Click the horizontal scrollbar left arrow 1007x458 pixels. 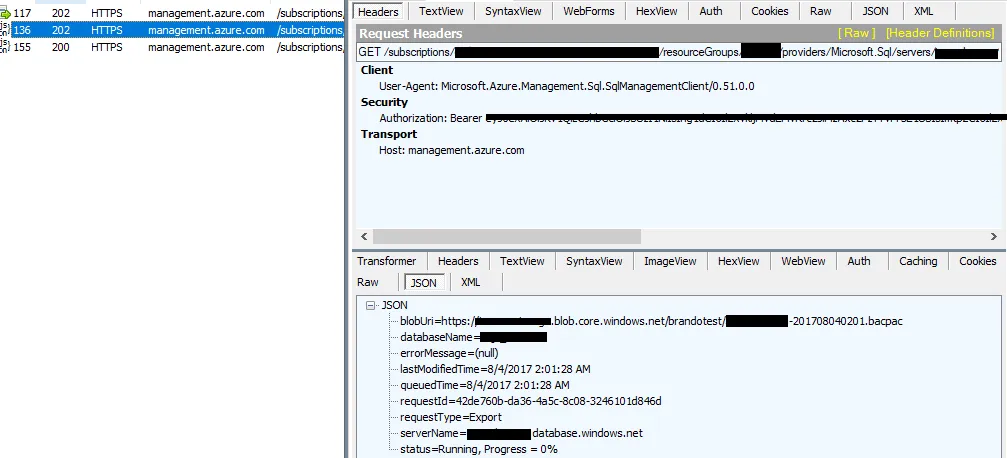(x=364, y=236)
